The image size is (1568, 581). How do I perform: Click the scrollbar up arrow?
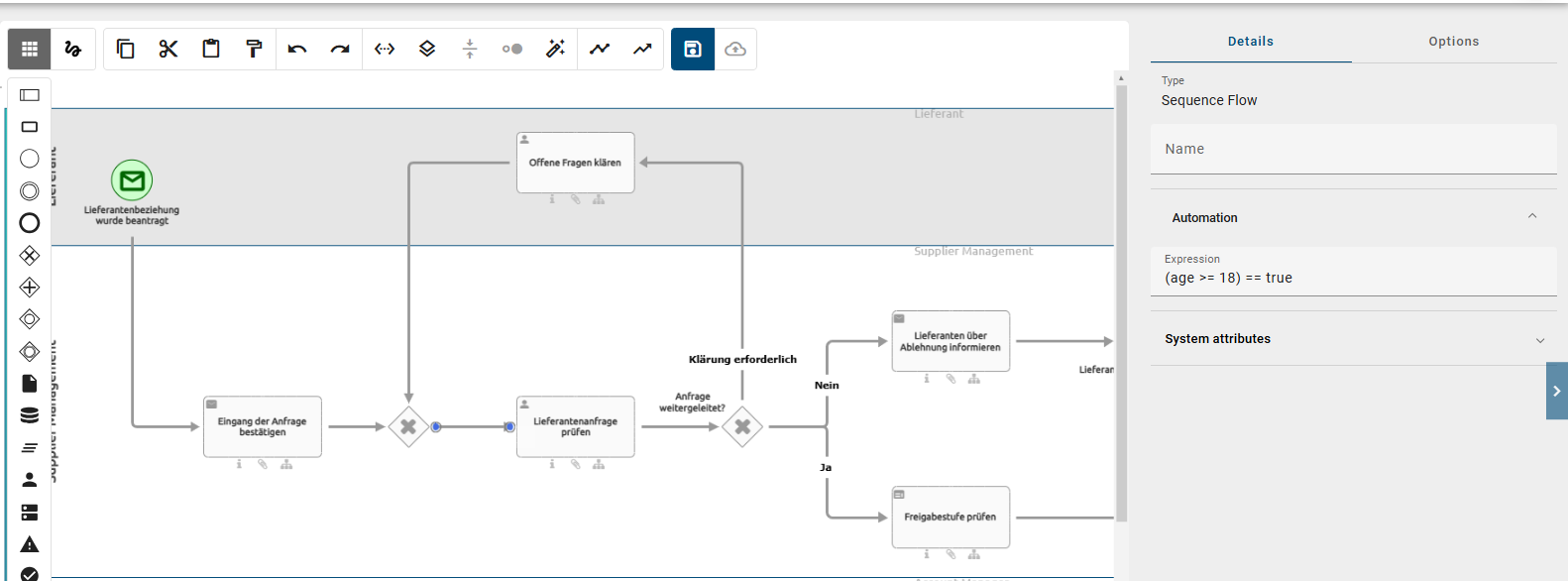coord(1121,77)
